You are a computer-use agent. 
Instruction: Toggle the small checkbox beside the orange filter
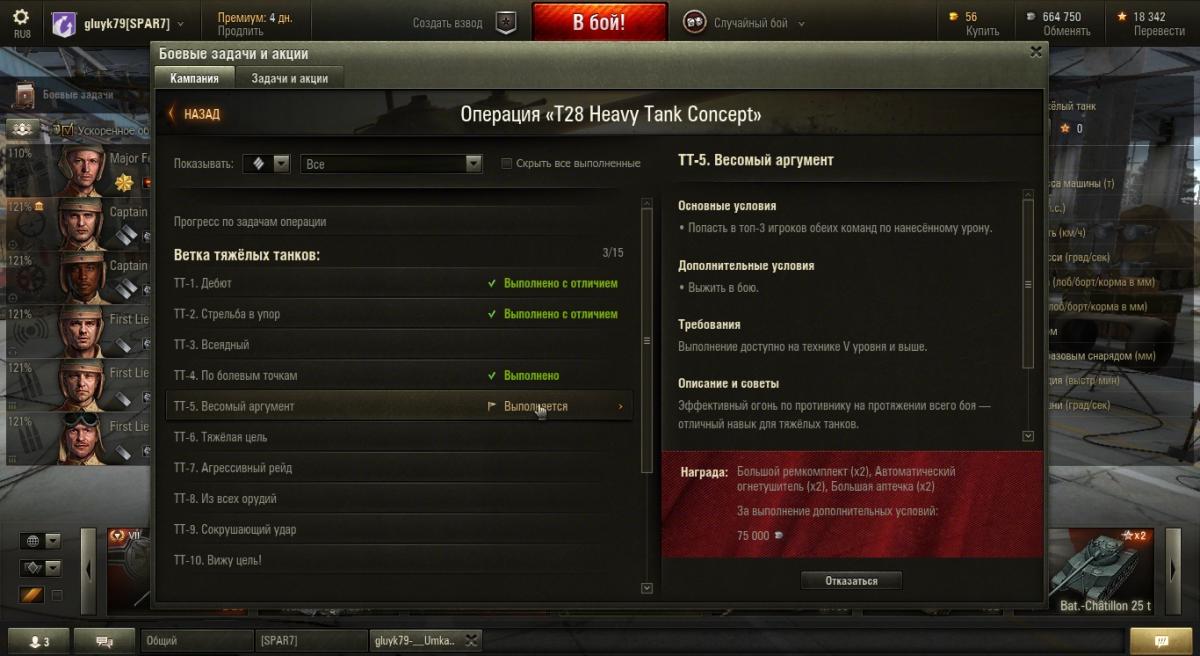pyautogui.click(x=56, y=595)
